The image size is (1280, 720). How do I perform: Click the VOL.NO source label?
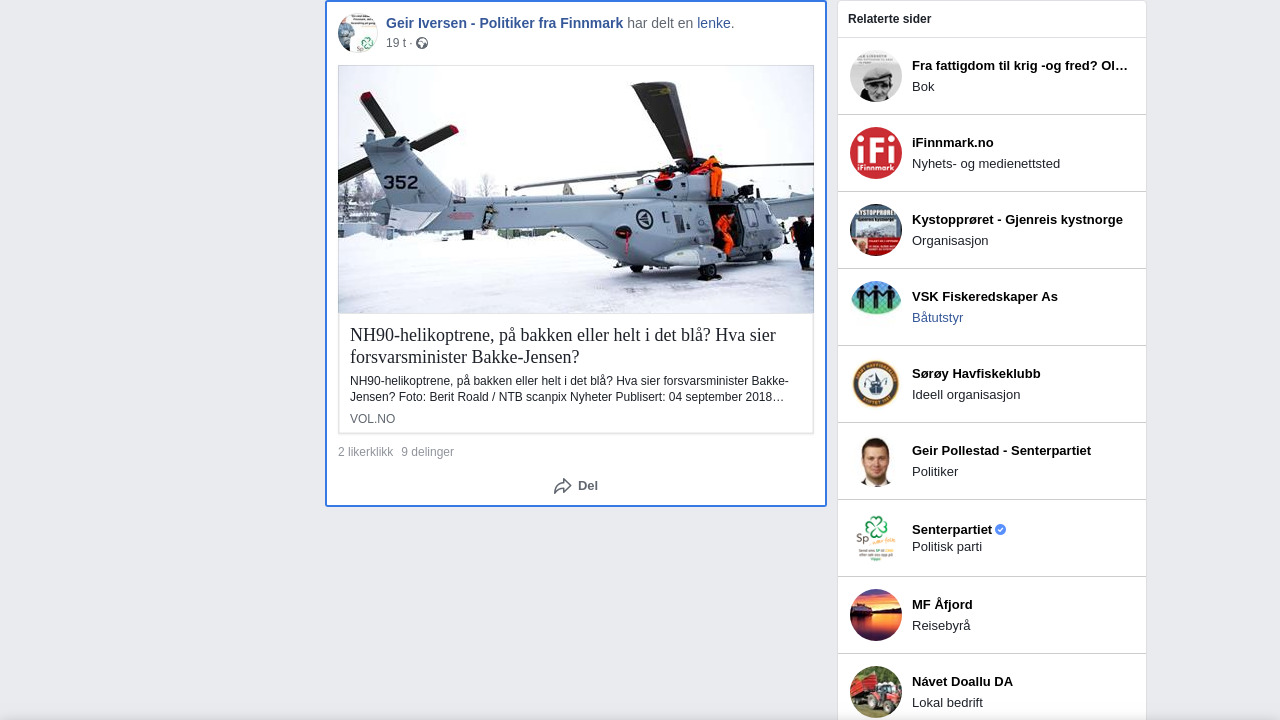[x=372, y=419]
